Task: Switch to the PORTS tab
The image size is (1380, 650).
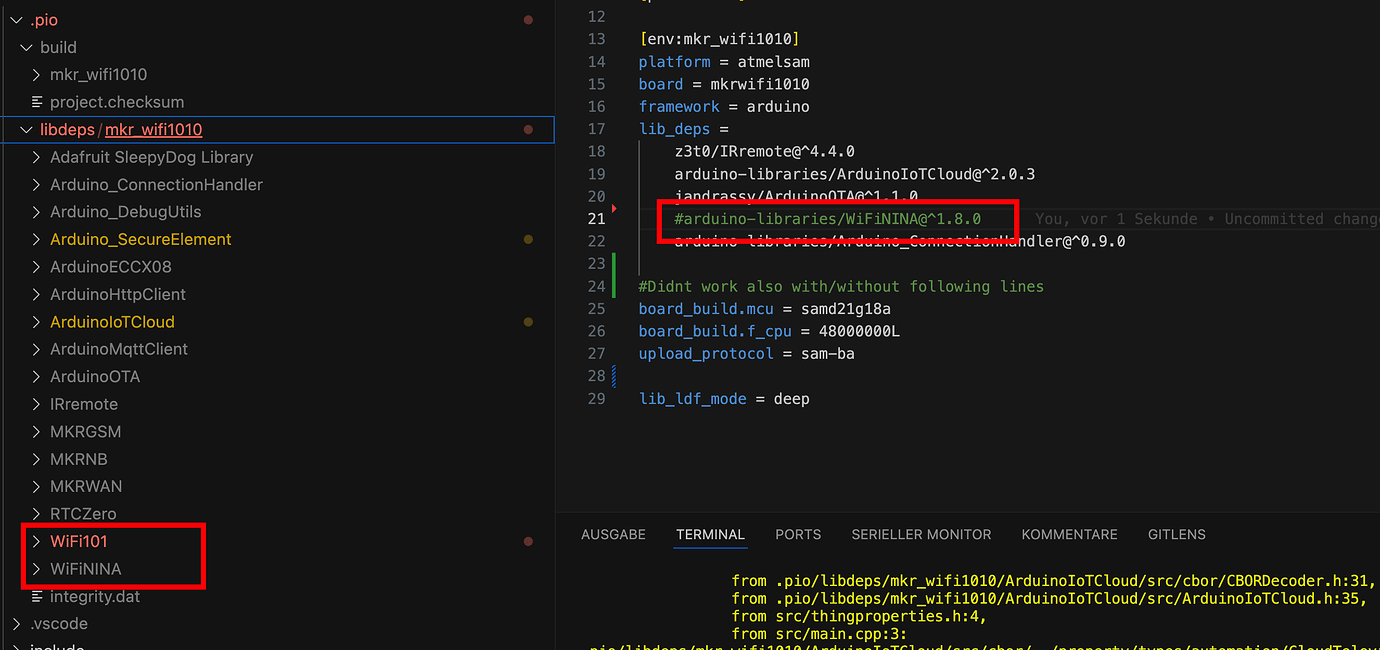Action: (798, 534)
